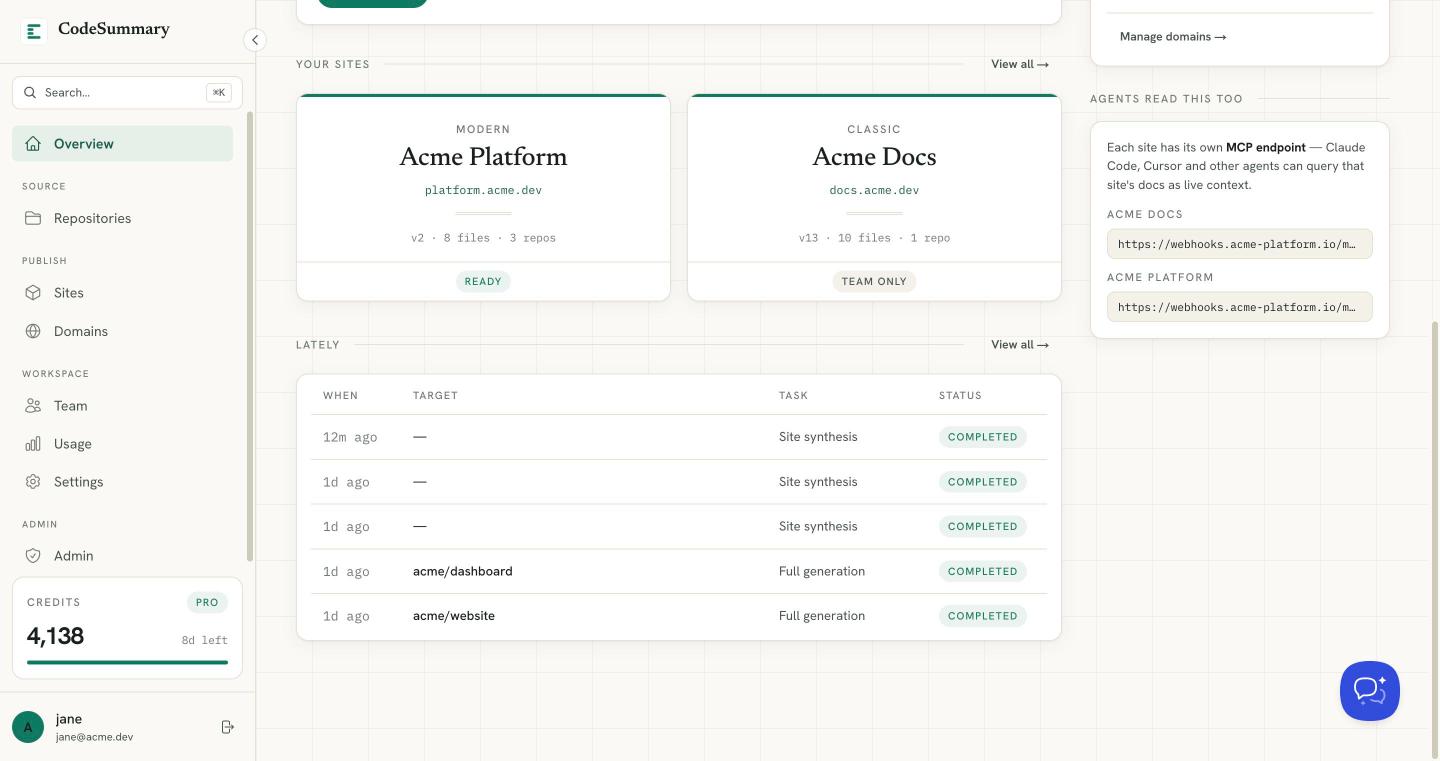Click the Team people icon

click(x=33, y=406)
